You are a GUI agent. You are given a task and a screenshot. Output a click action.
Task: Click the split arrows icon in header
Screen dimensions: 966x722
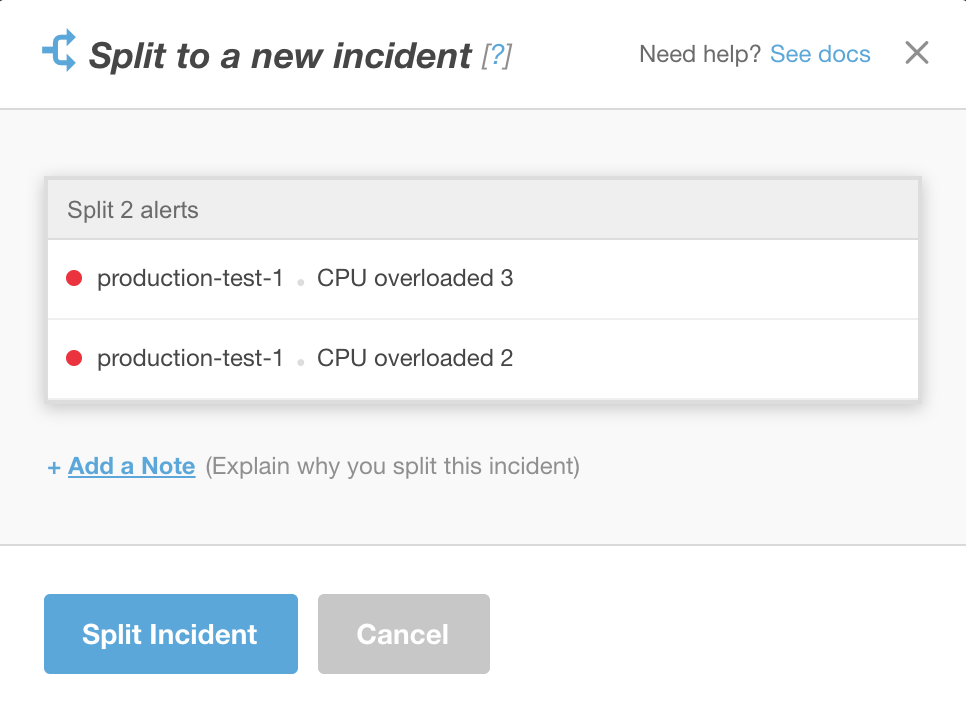tap(58, 52)
